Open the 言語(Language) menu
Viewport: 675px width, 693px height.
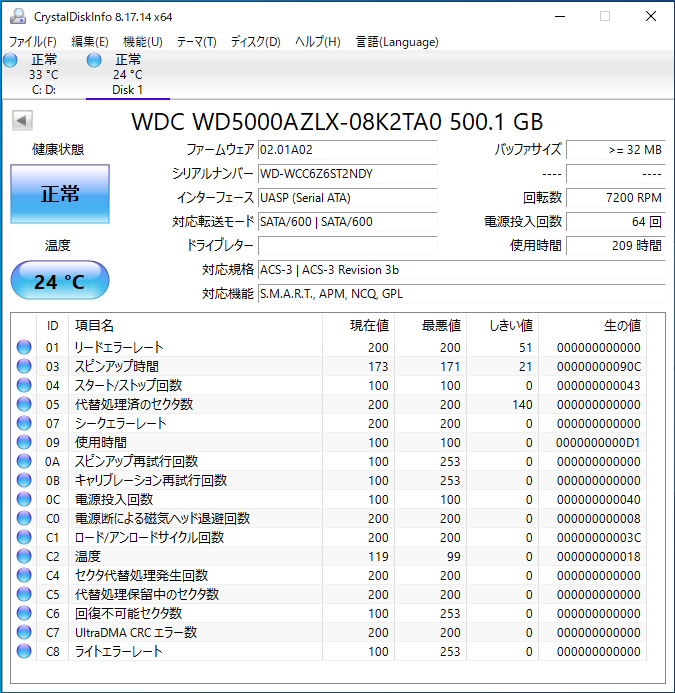(x=397, y=42)
